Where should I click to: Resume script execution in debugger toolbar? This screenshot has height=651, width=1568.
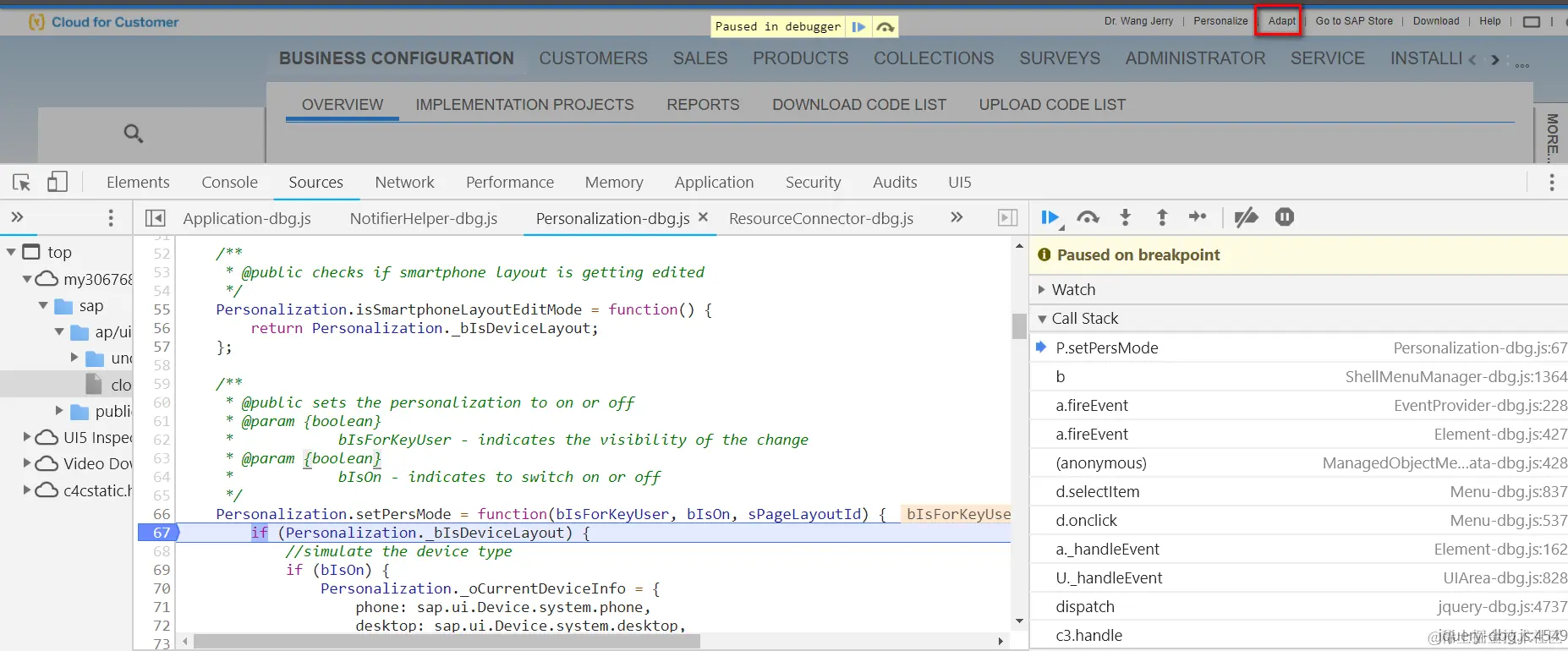1050,218
